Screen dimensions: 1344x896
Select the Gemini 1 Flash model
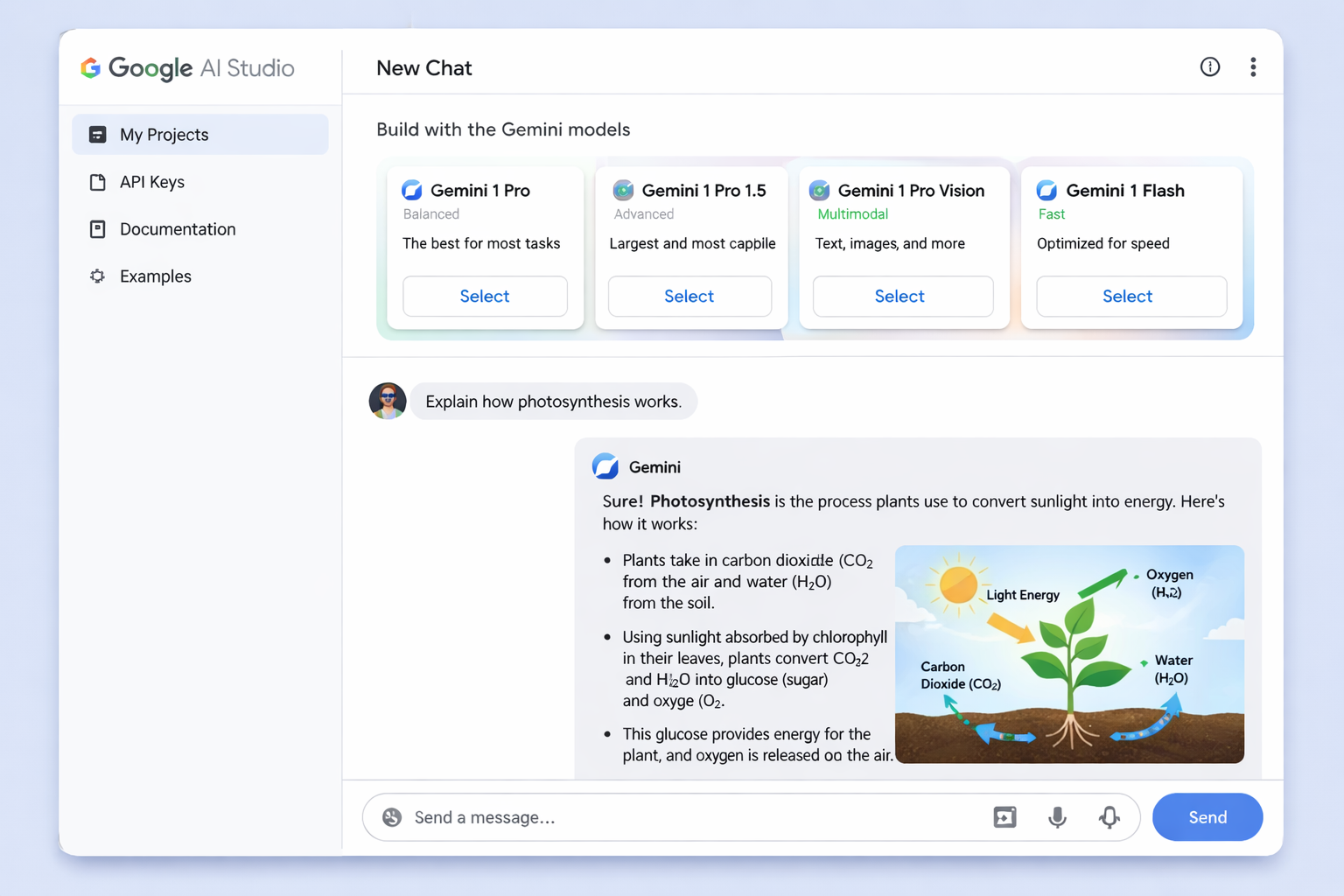(1130, 297)
